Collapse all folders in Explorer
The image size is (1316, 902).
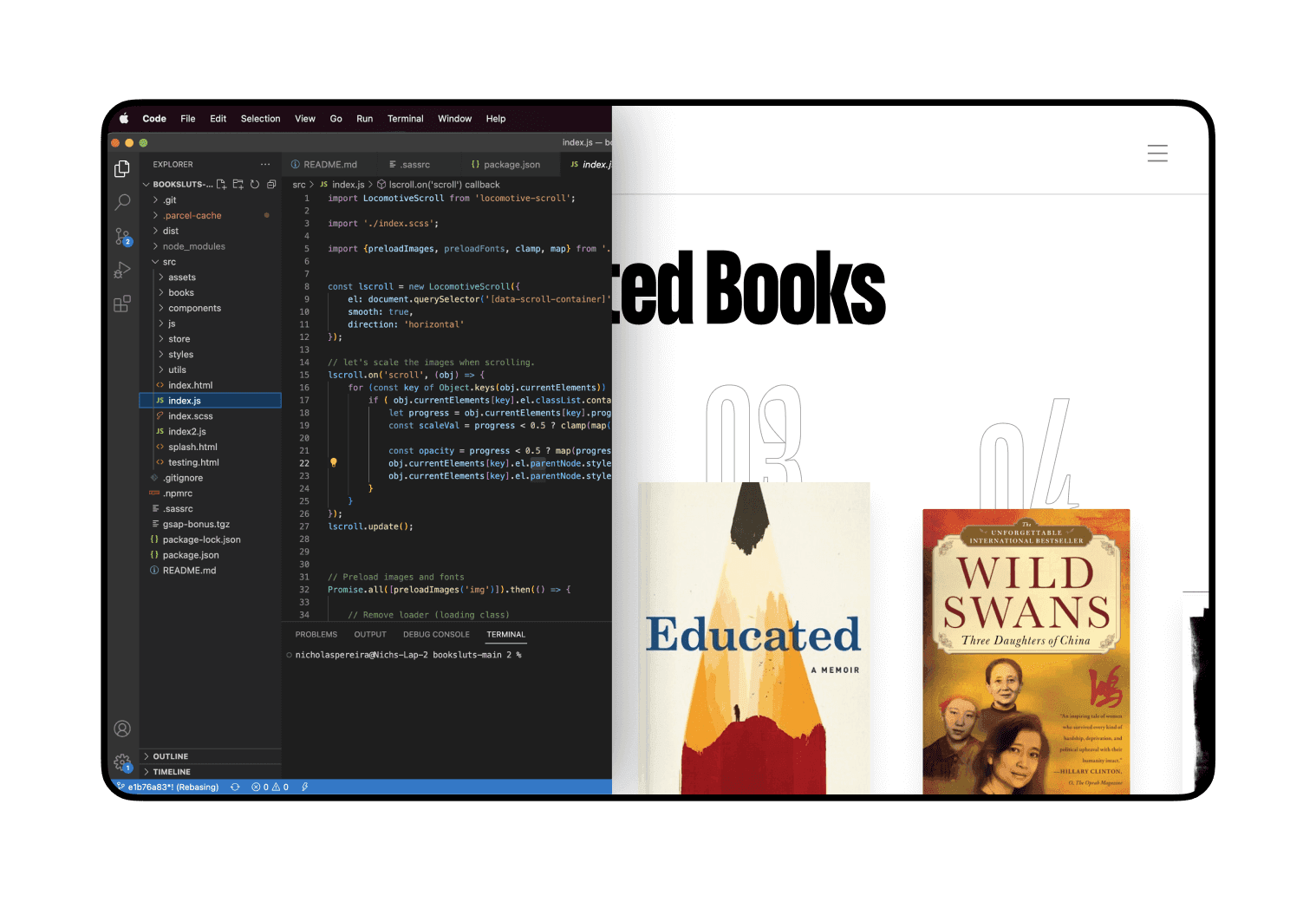click(x=271, y=184)
